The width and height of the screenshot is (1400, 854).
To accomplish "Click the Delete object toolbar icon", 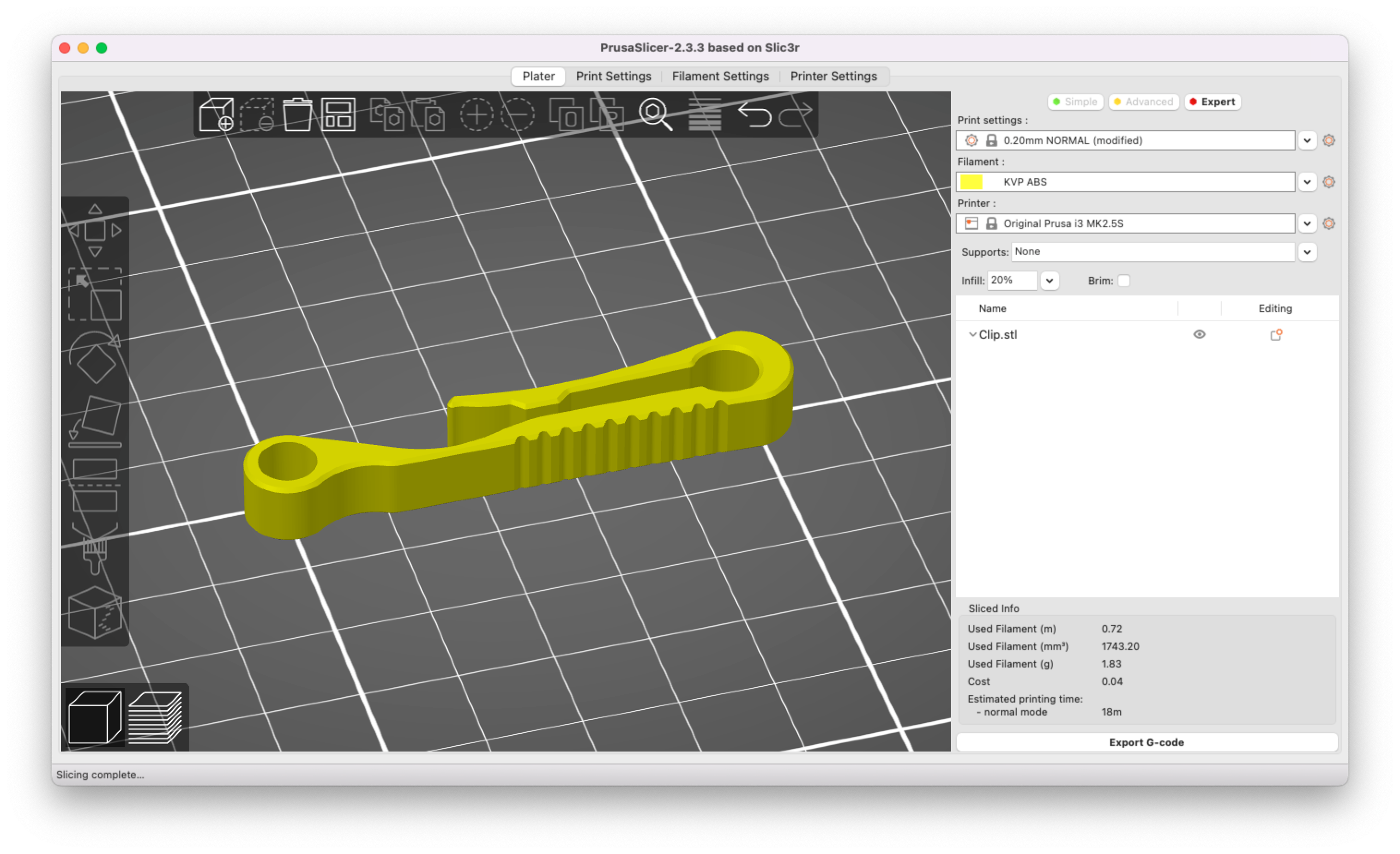I will coord(257,114).
